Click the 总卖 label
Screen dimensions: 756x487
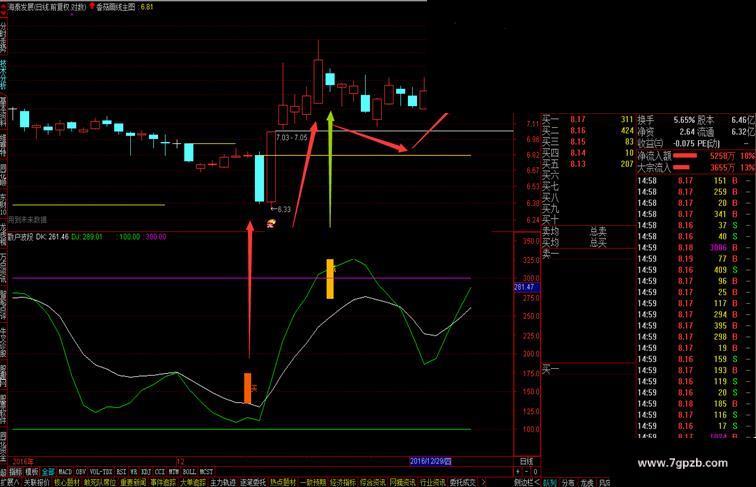coord(598,232)
